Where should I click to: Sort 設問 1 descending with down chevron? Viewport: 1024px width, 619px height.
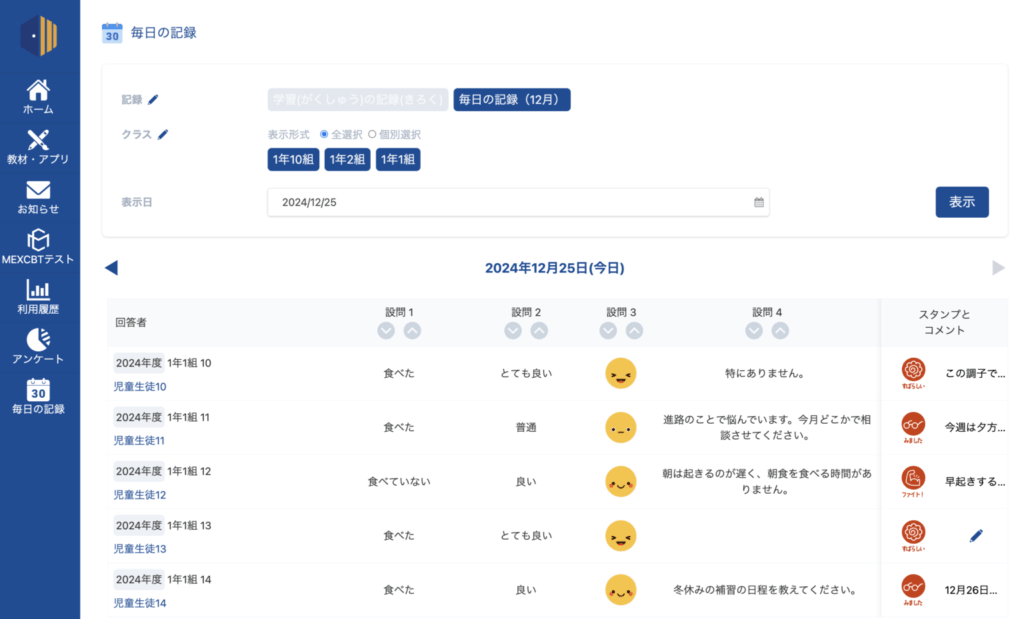point(386,331)
